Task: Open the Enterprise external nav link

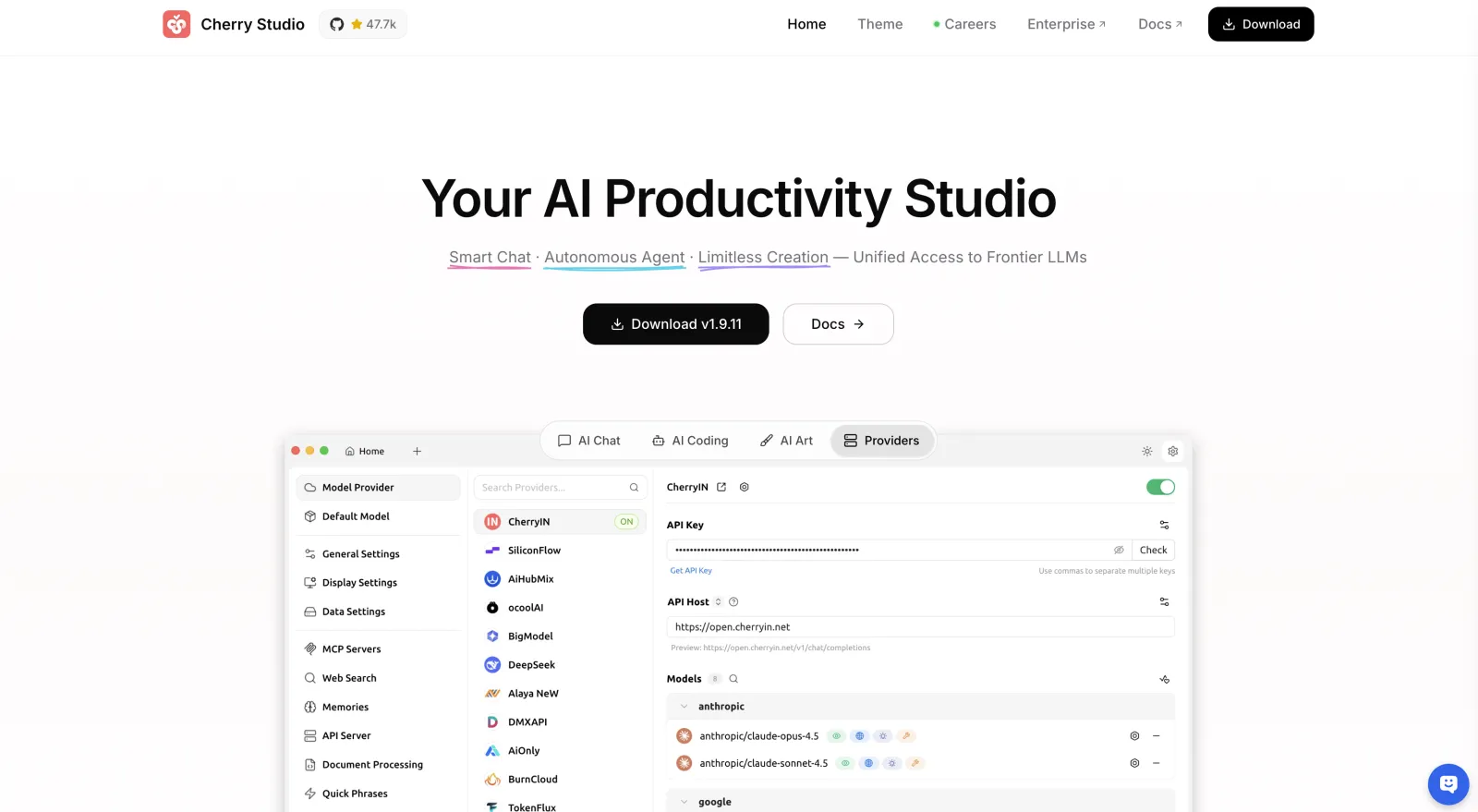Action: [x=1067, y=24]
